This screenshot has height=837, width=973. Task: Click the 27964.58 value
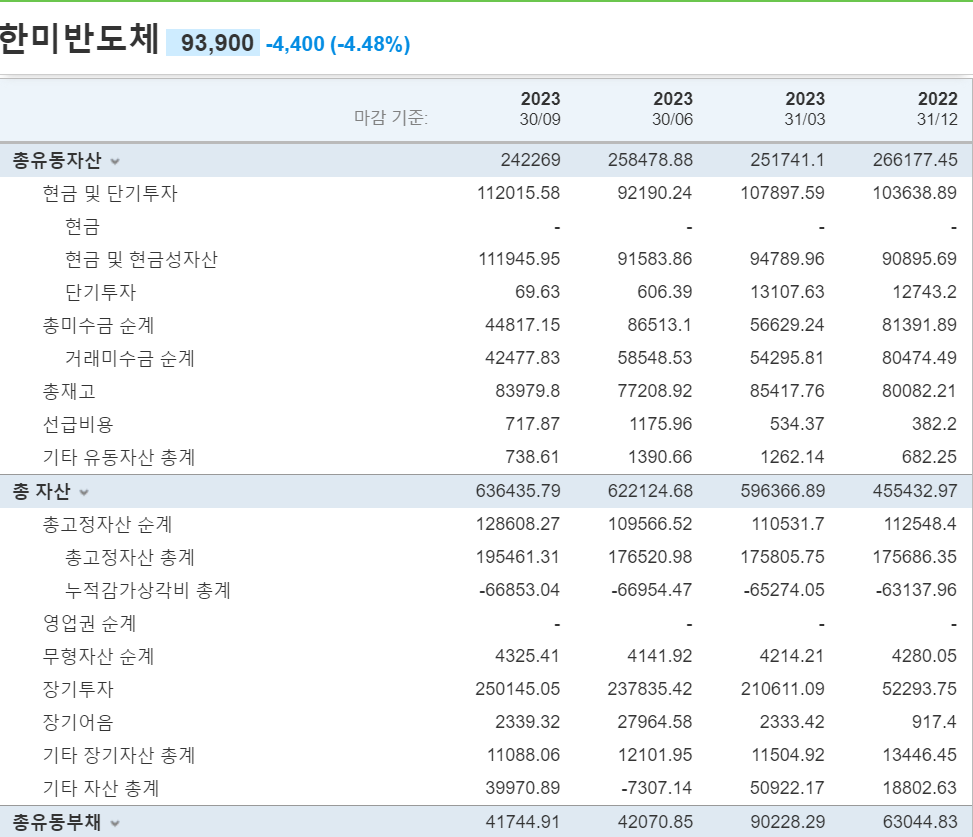point(655,722)
